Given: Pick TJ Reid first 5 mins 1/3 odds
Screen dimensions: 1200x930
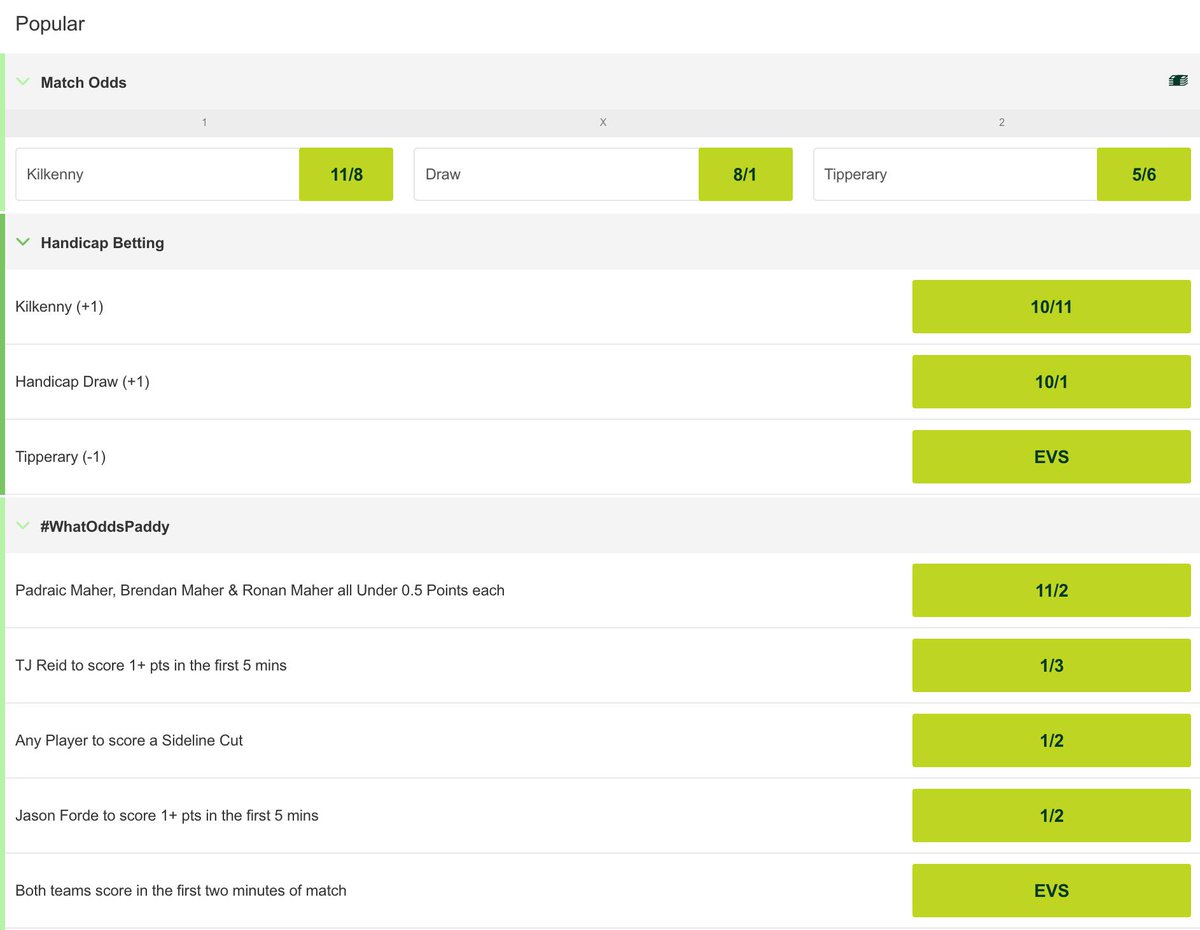Looking at the screenshot, I should [1051, 666].
